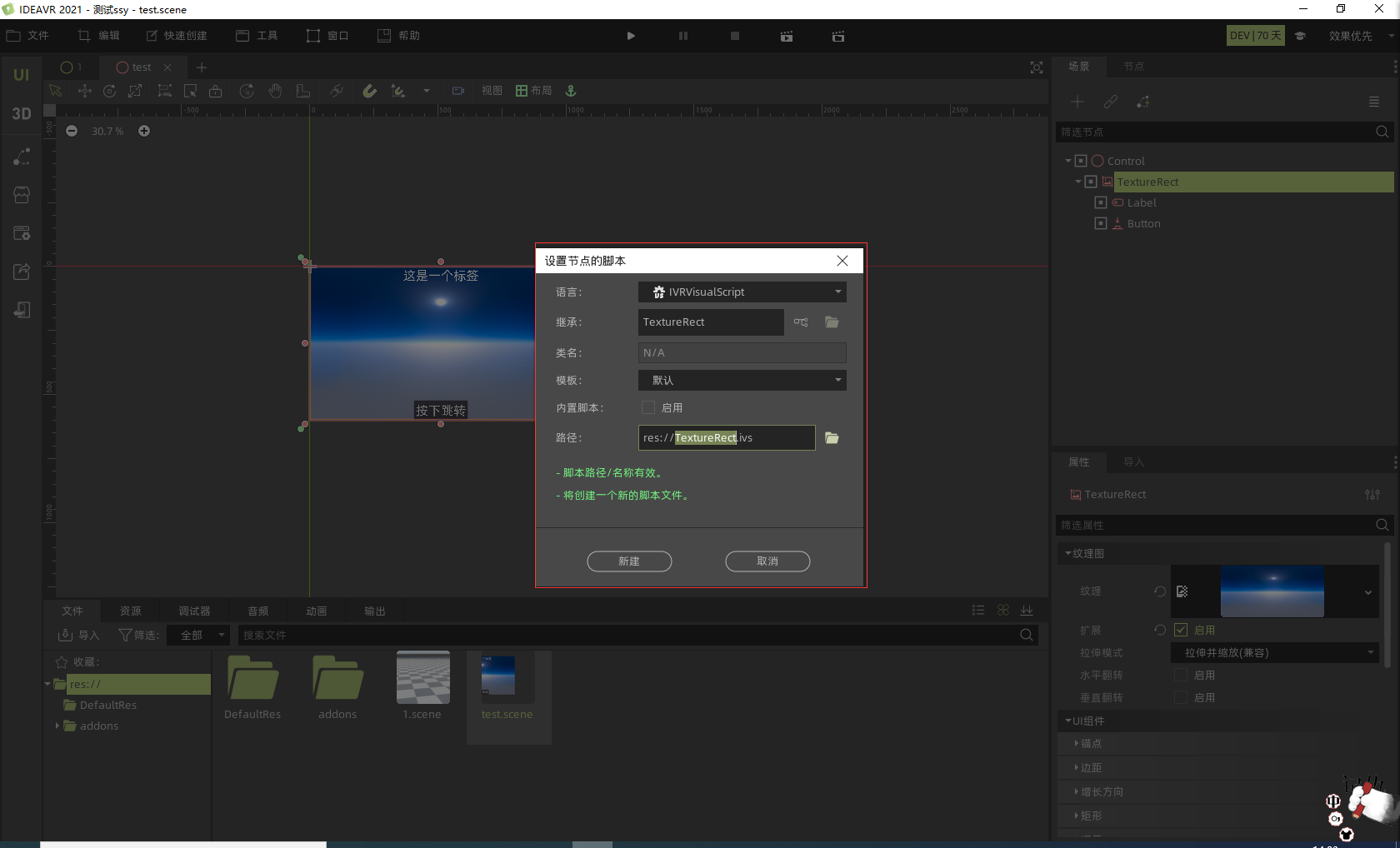1400x848 pixels.
Task: Activate the move tool icon
Action: click(x=84, y=91)
